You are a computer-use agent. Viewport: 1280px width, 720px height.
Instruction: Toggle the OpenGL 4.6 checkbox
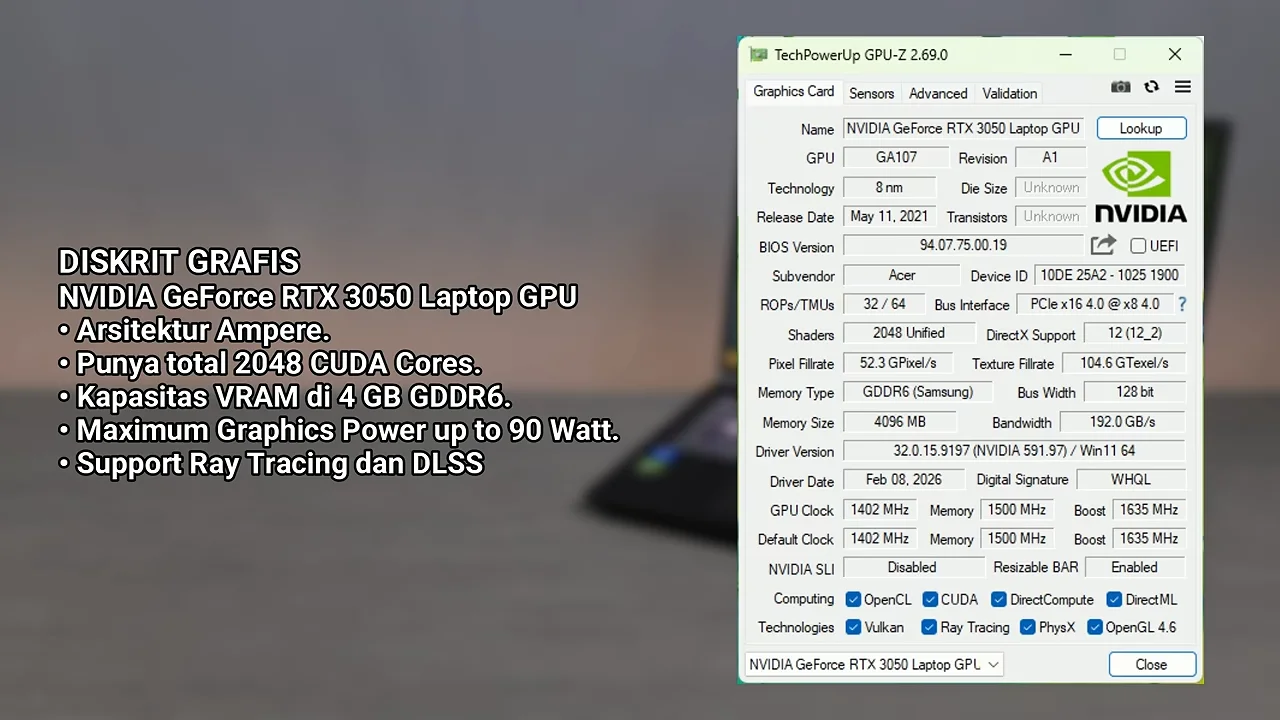[1094, 627]
